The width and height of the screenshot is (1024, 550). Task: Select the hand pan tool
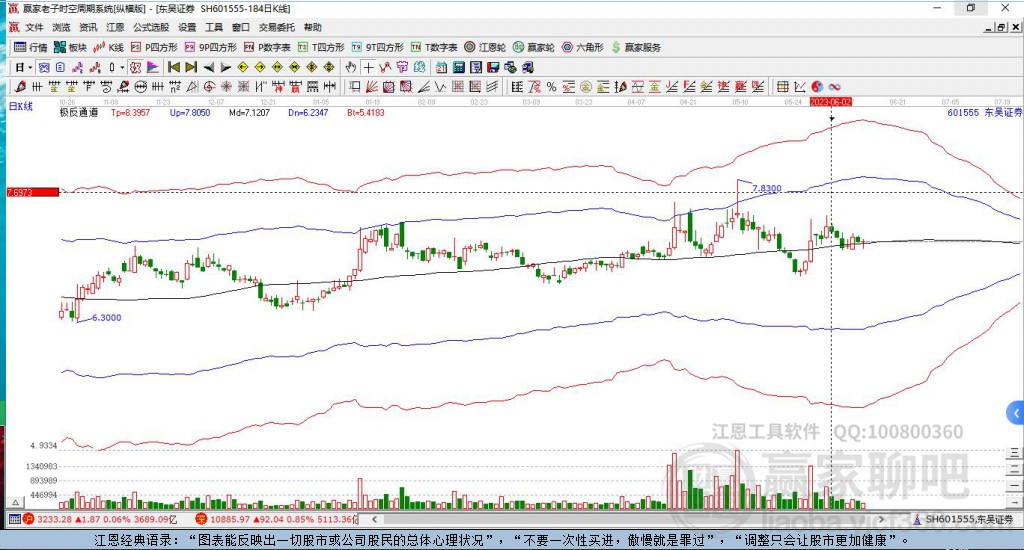351,67
